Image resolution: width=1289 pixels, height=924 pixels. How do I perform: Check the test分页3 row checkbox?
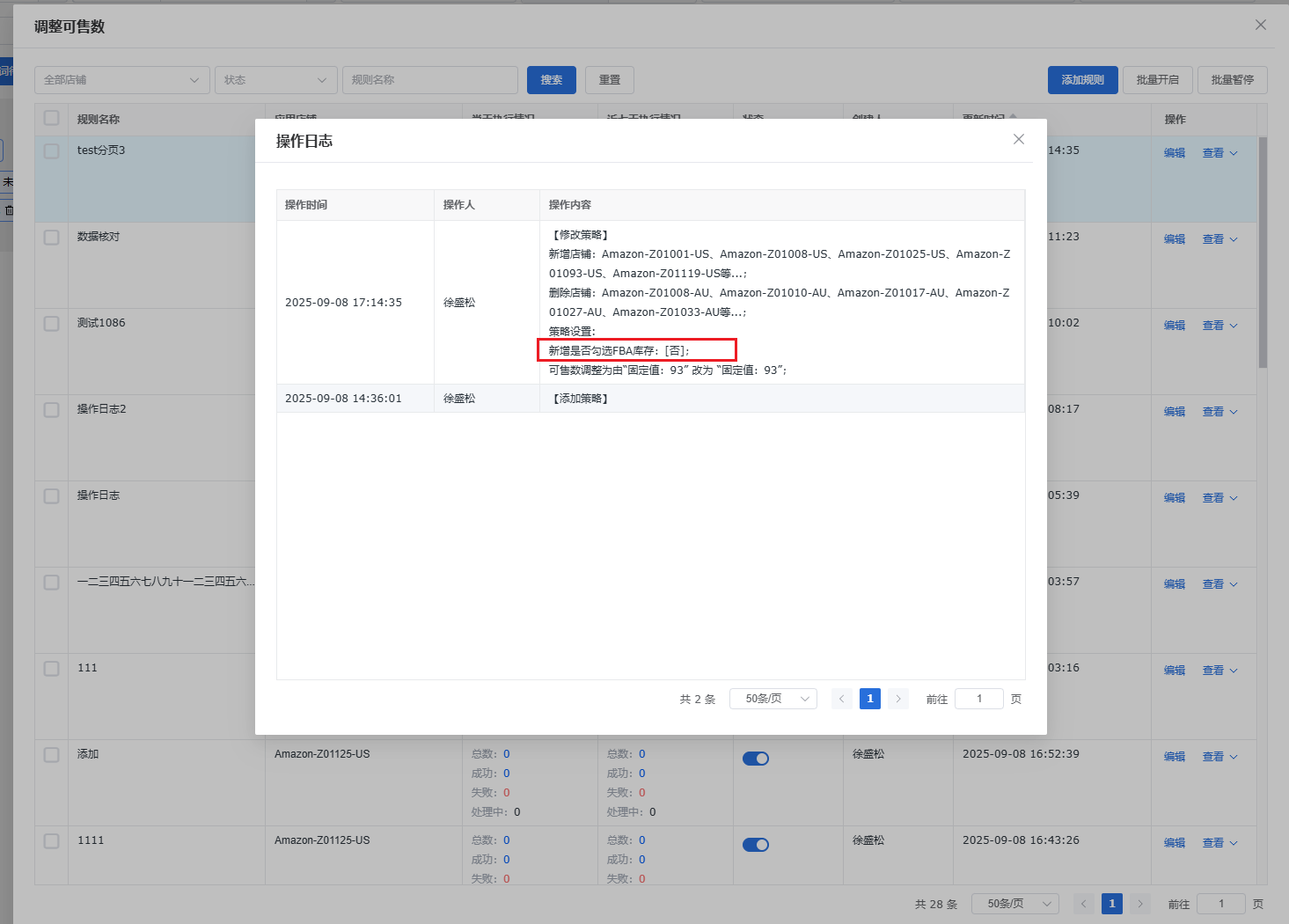point(52,151)
